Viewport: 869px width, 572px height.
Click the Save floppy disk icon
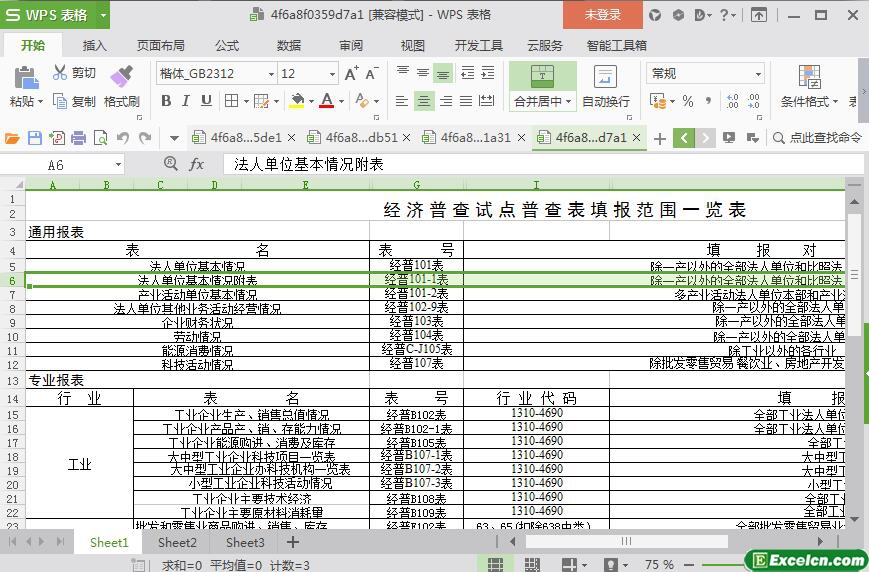click(35, 138)
